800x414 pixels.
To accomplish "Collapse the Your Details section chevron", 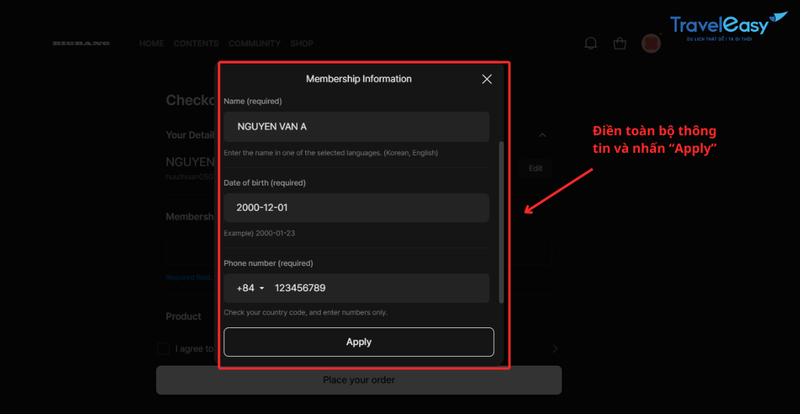I will 543,135.
